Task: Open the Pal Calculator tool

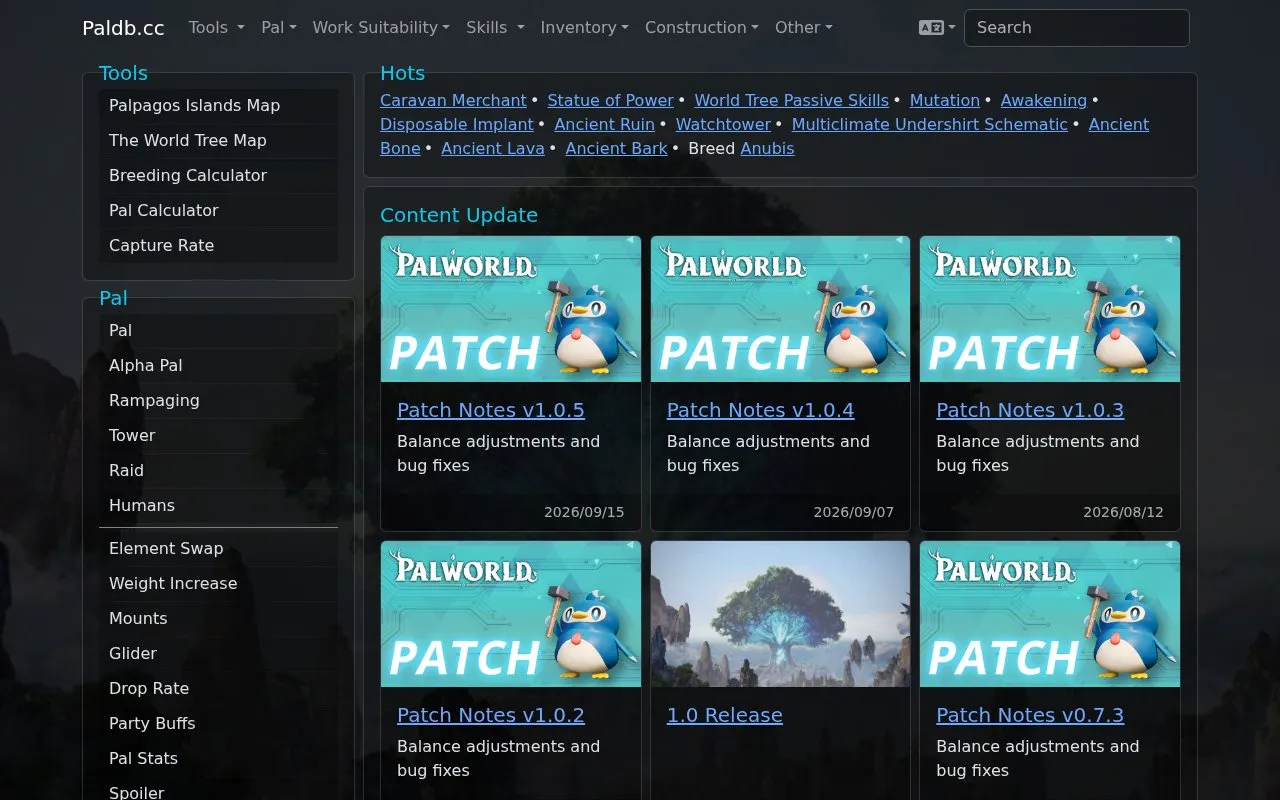Action: [218, 211]
